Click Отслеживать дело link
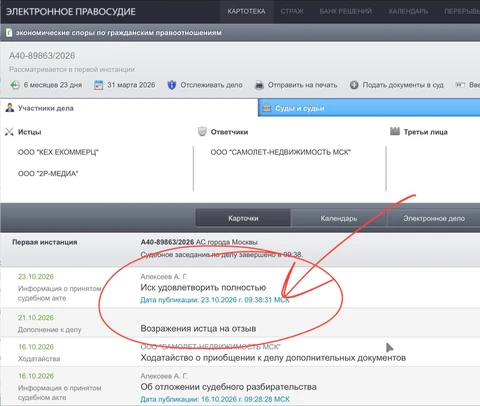 (x=211, y=85)
